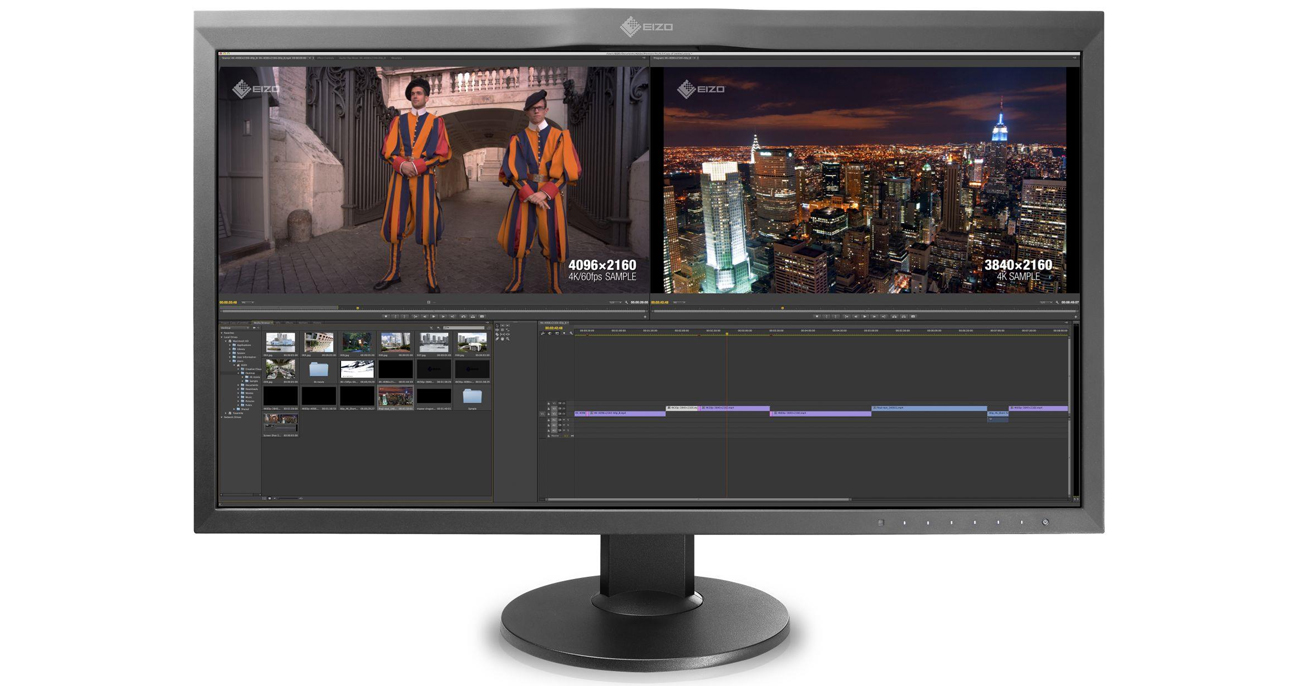Add Marker in the Source monitor

pos(386,316)
